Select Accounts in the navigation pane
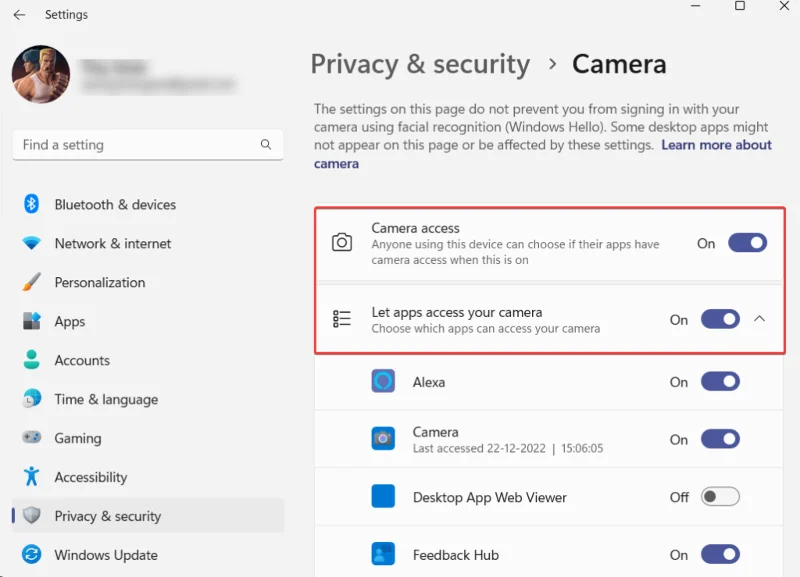 click(x=82, y=360)
